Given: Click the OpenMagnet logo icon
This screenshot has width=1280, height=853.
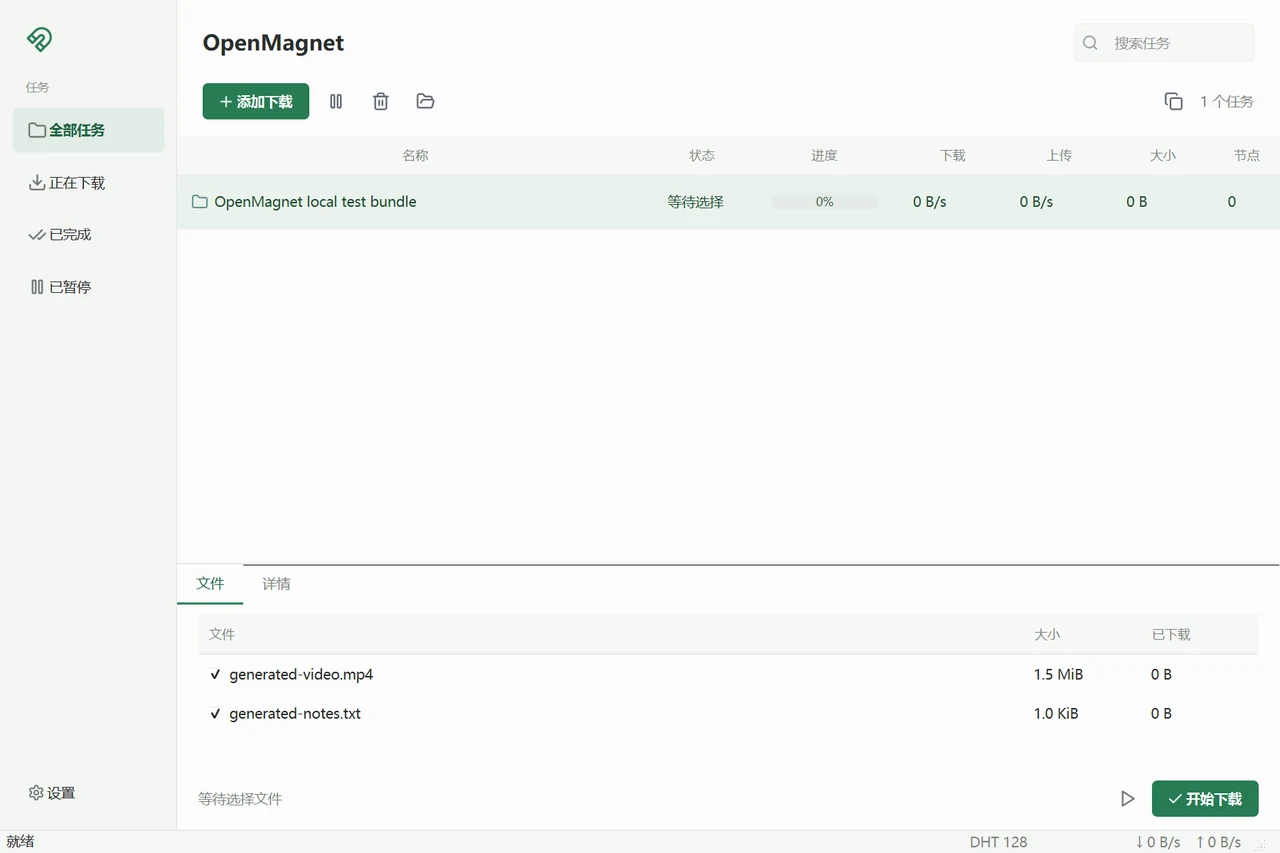Looking at the screenshot, I should [39, 39].
